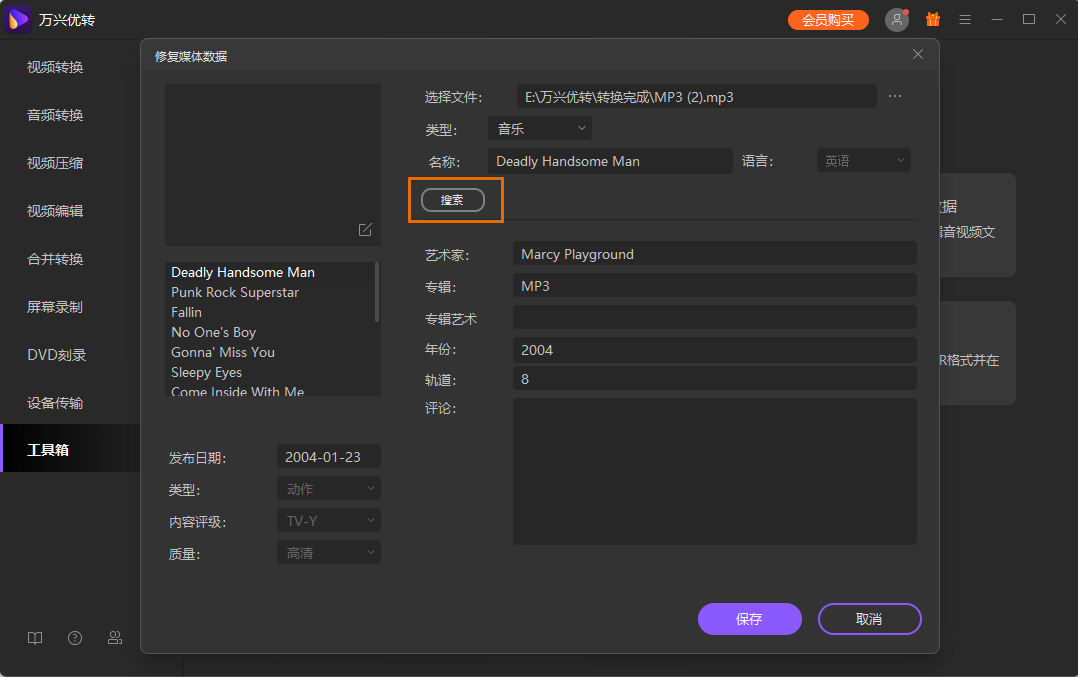The height and width of the screenshot is (677, 1078).
Task: Open the 质量 quality dropdown
Action: (x=328, y=551)
